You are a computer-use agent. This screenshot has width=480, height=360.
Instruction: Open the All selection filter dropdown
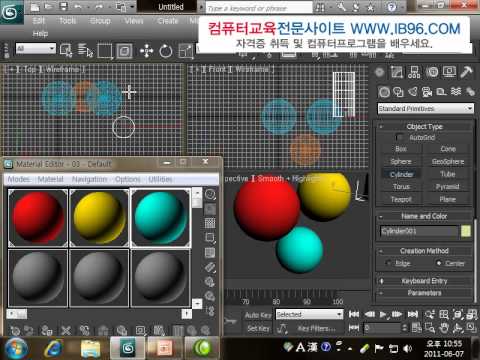[36, 49]
